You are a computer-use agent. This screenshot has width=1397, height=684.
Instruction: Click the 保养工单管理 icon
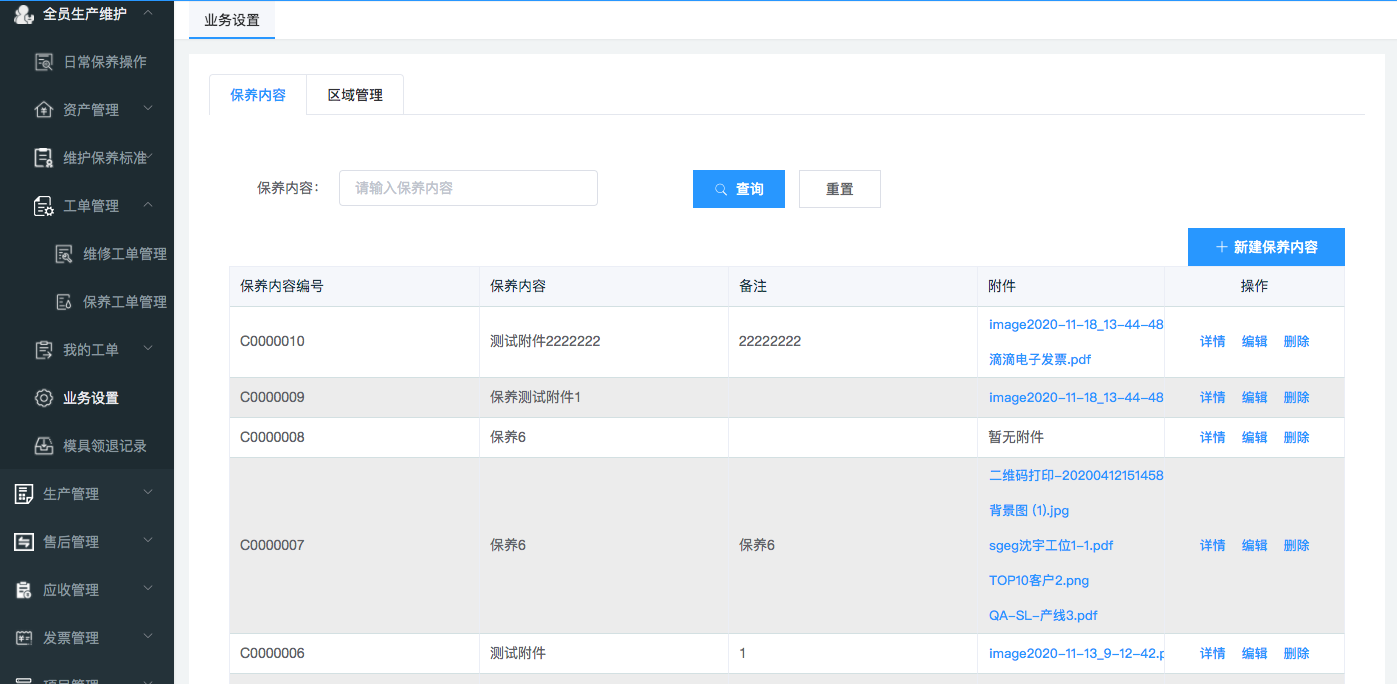pyautogui.click(x=64, y=302)
